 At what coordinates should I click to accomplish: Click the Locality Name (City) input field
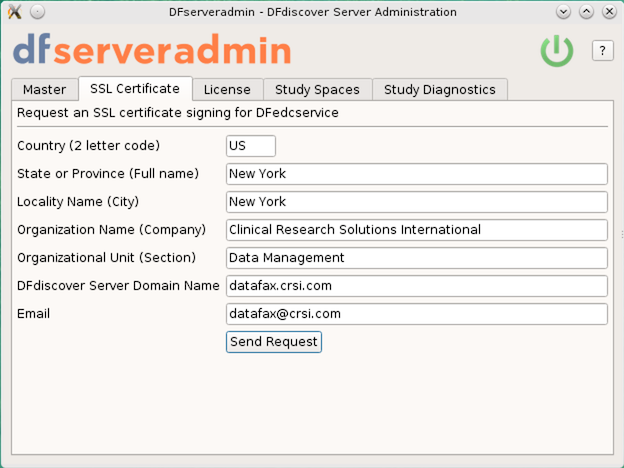pos(417,202)
